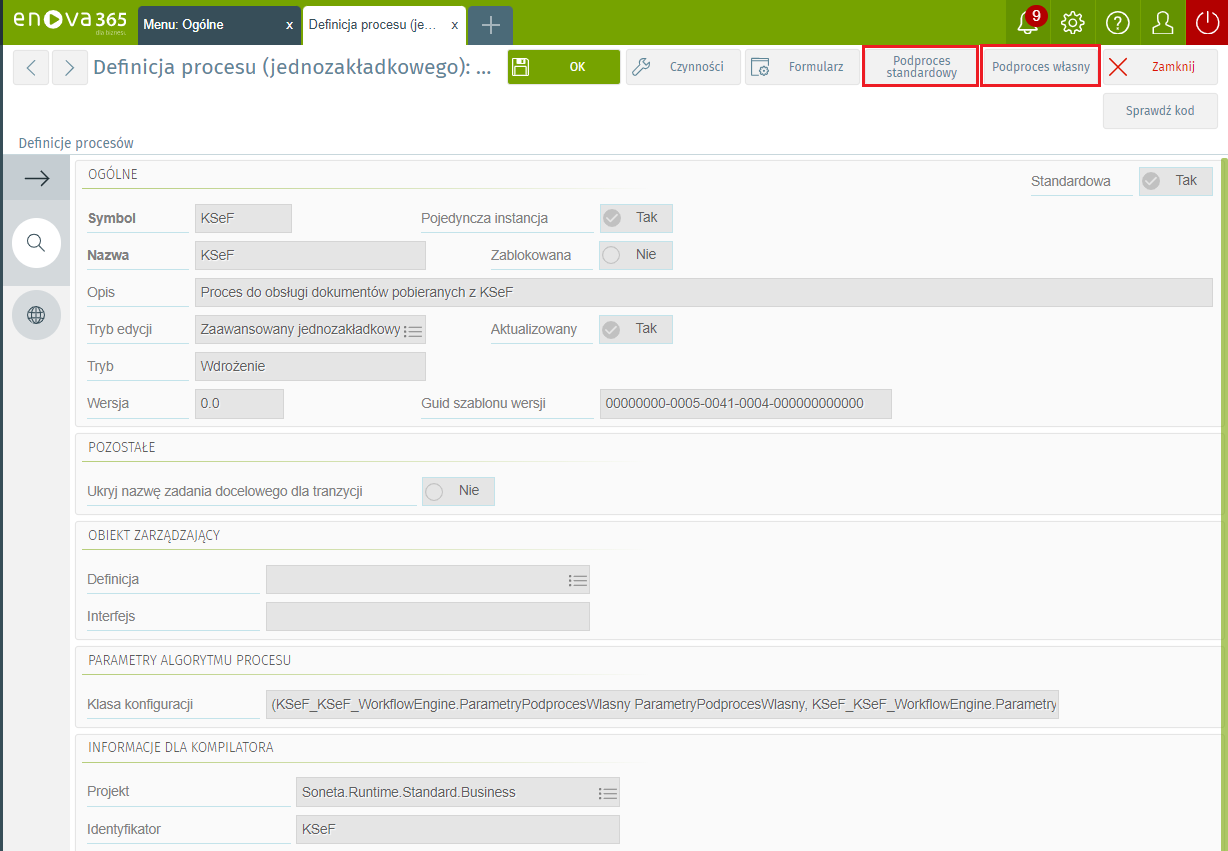Toggle the Pojedyncza instancja switch
Viewport: 1228px width, 851px height.
point(635,218)
